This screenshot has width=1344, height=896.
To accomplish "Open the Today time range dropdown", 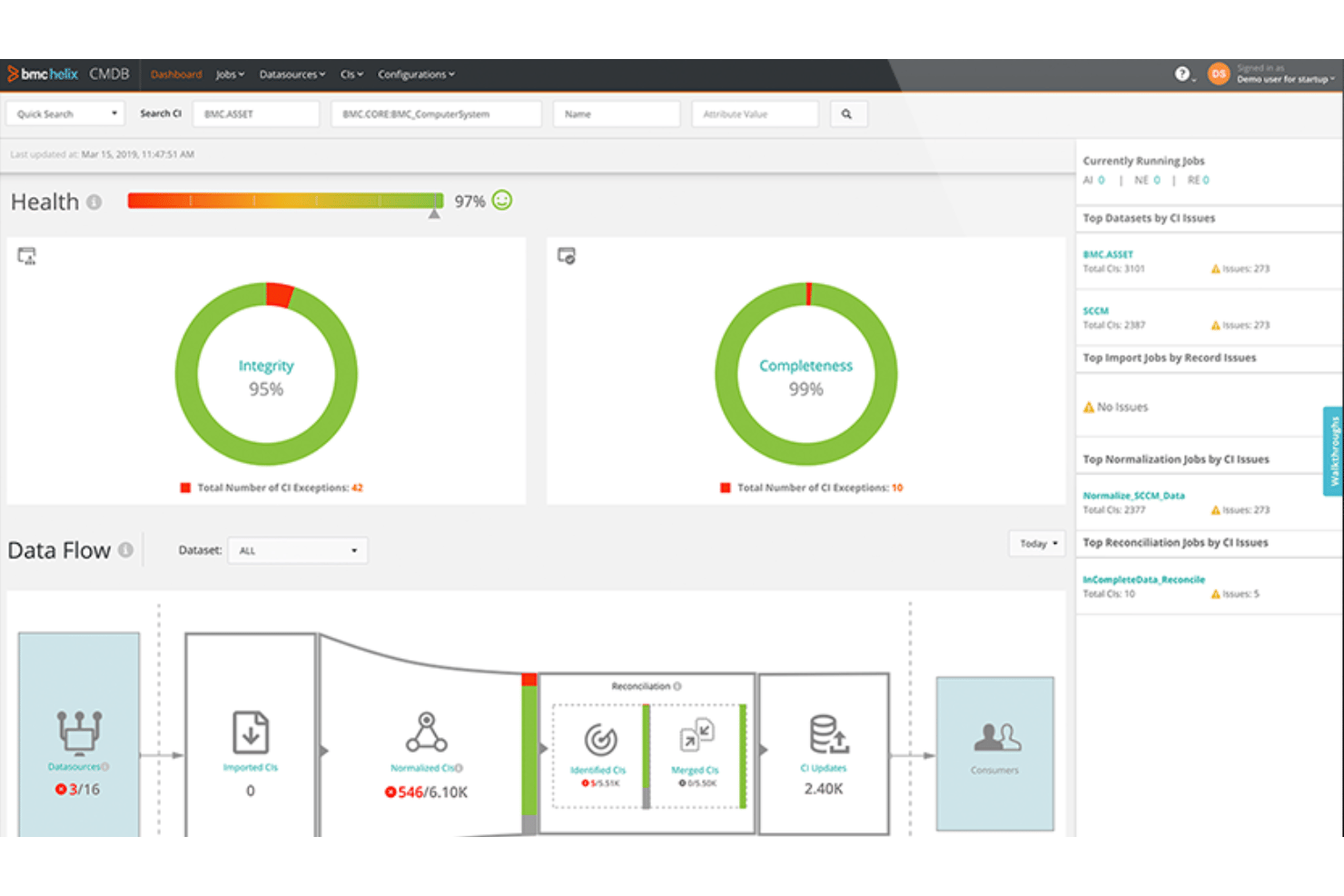I will [x=1037, y=544].
